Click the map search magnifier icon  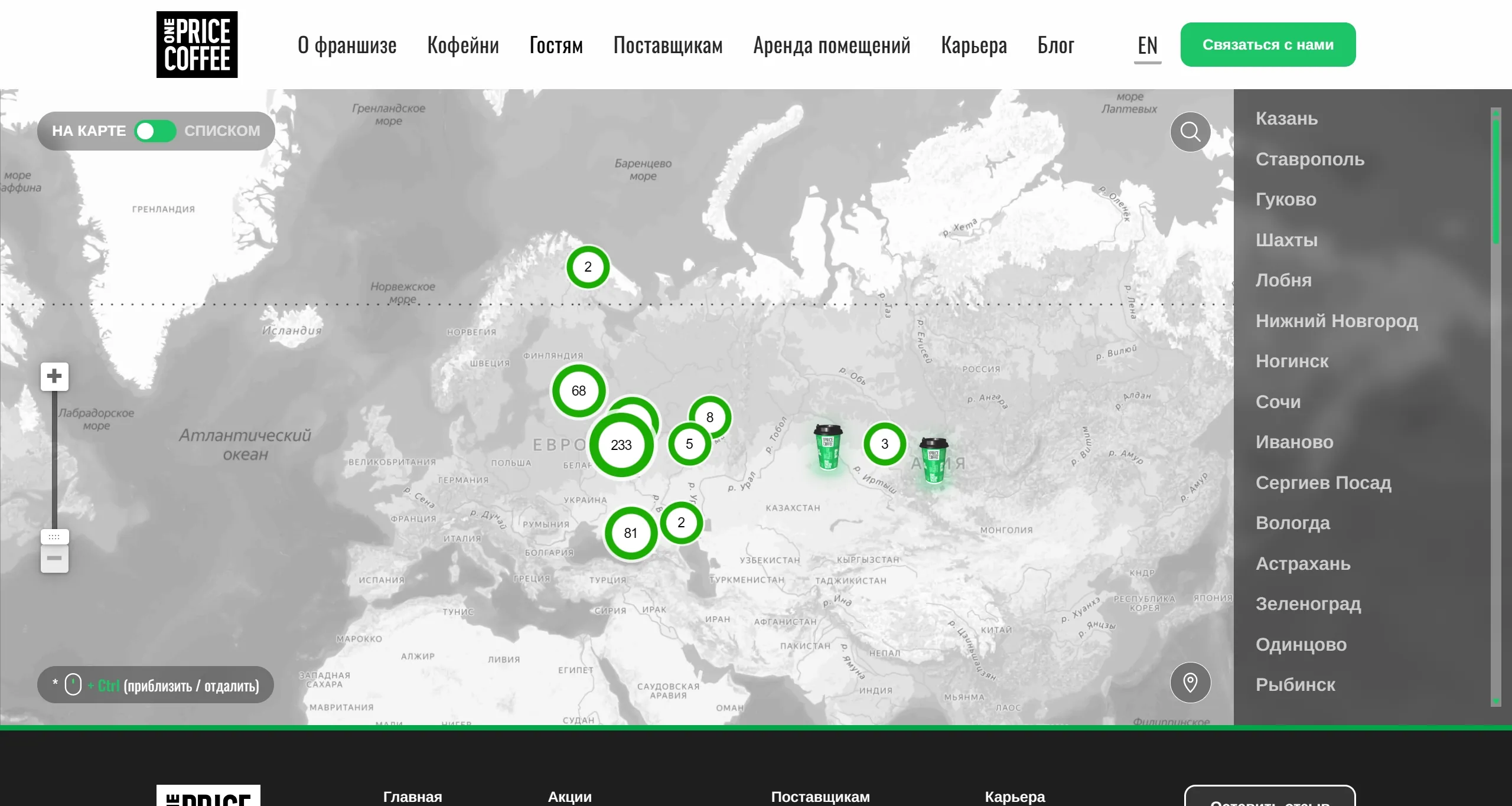[1190, 132]
